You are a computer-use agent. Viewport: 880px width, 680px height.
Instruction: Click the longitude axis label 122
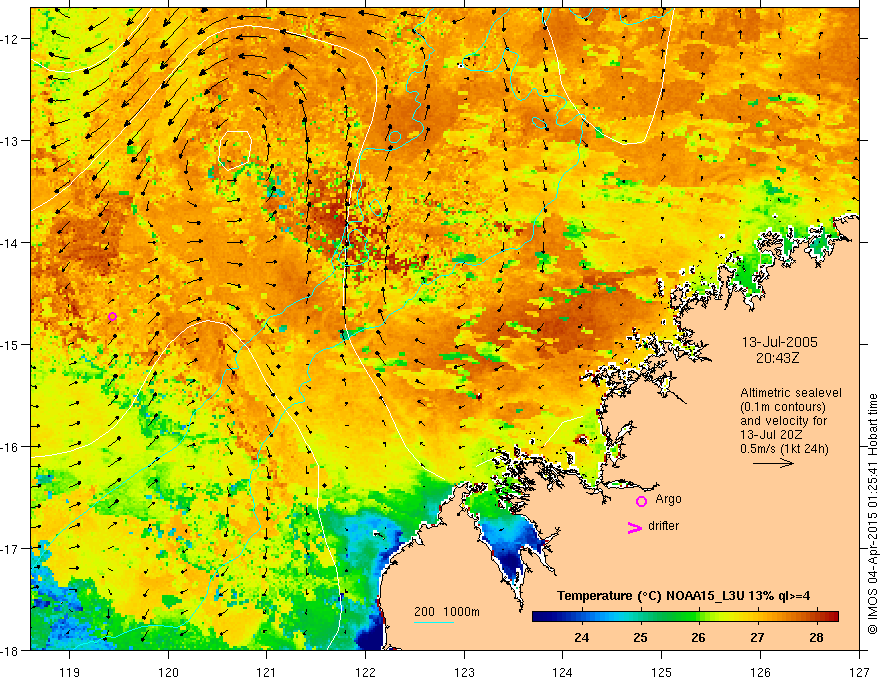(365, 672)
